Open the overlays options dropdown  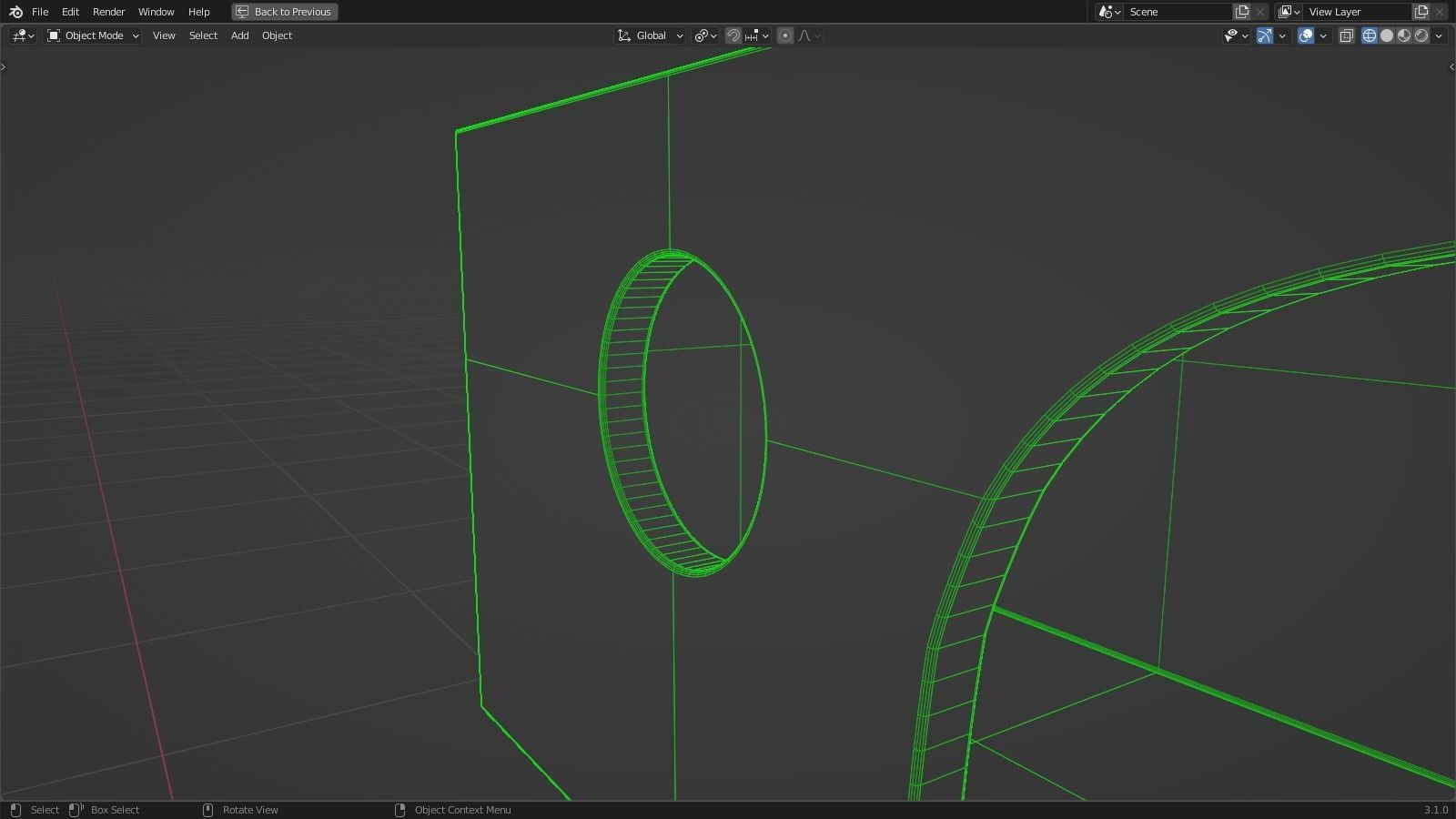(x=1323, y=35)
